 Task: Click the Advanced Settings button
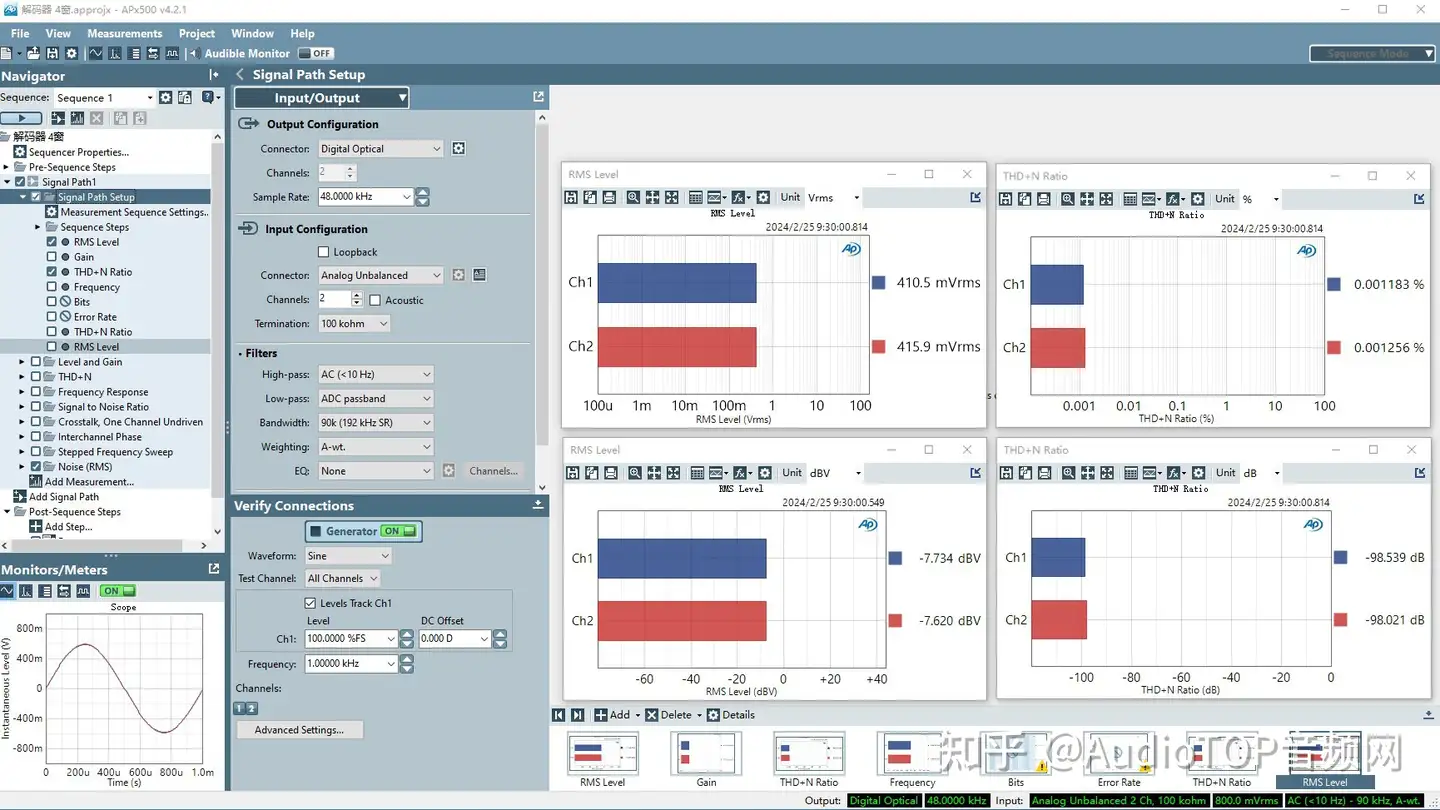tap(299, 730)
